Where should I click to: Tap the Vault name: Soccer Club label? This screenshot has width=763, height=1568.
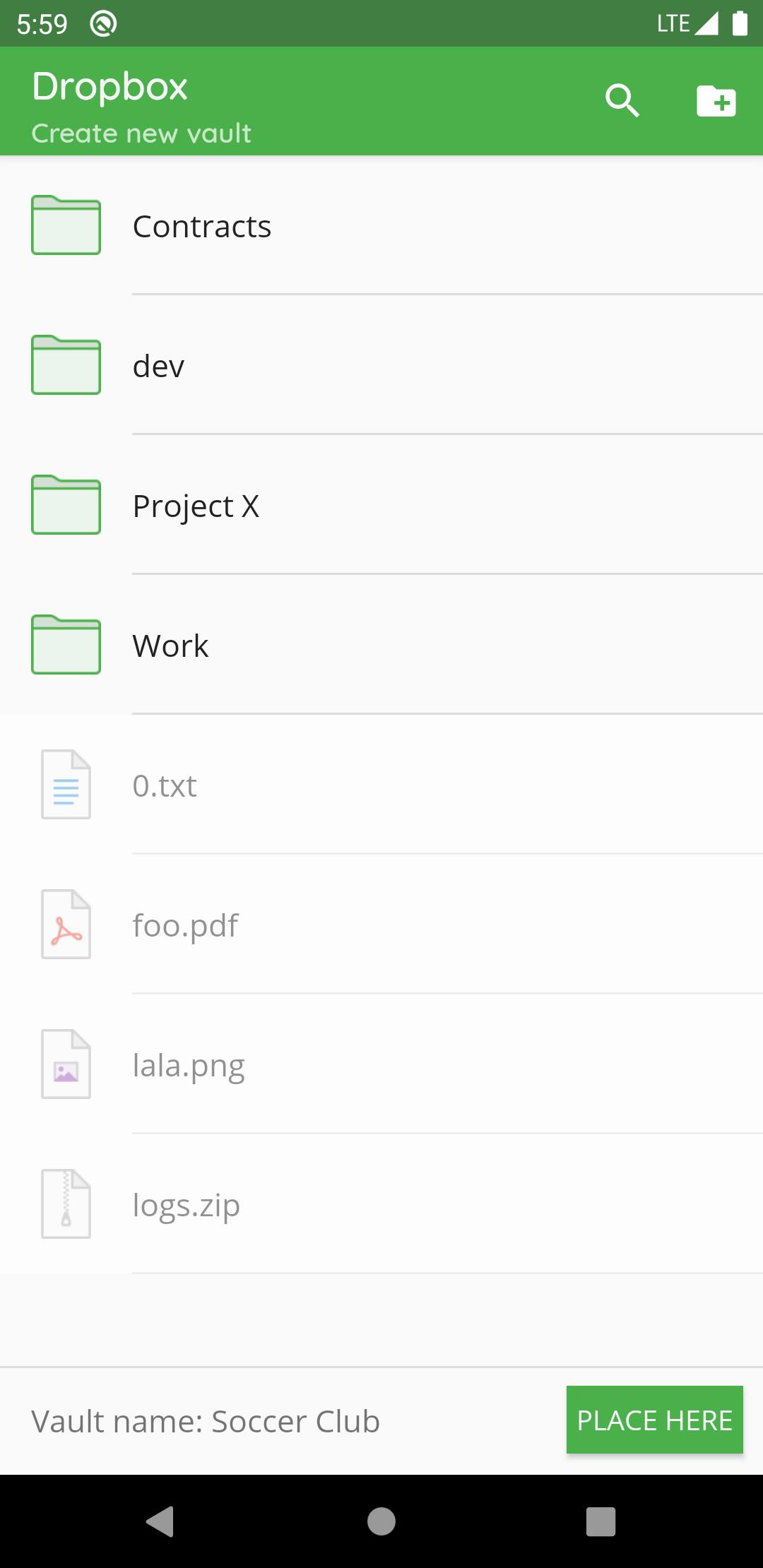click(x=206, y=1421)
